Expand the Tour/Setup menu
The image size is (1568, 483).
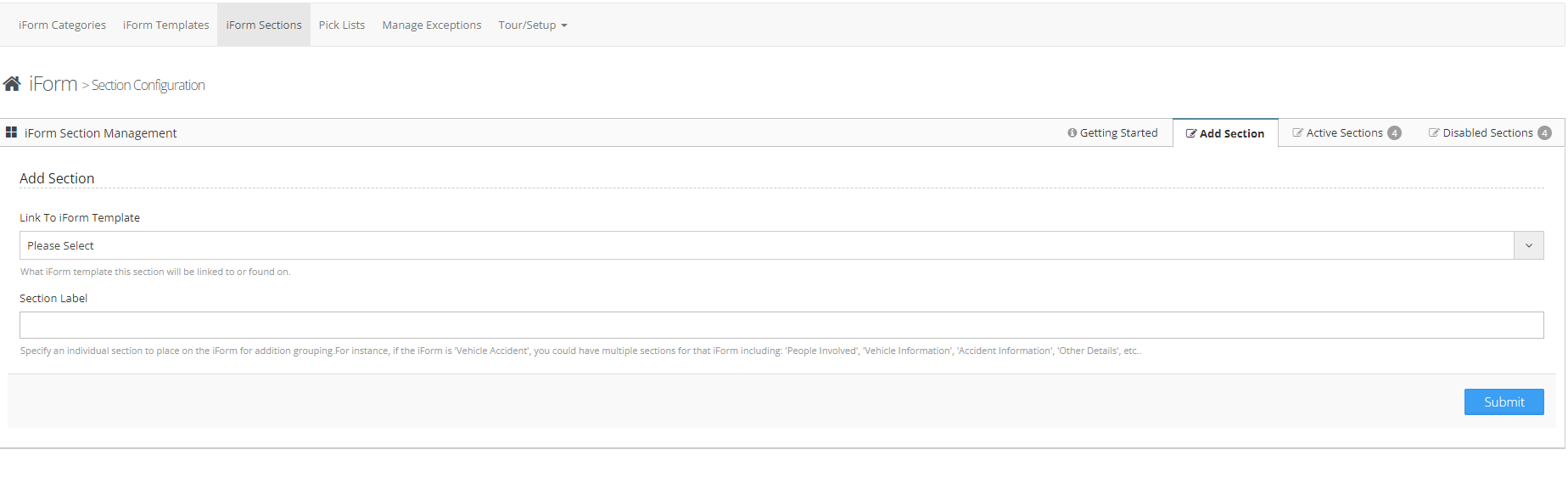pos(532,25)
